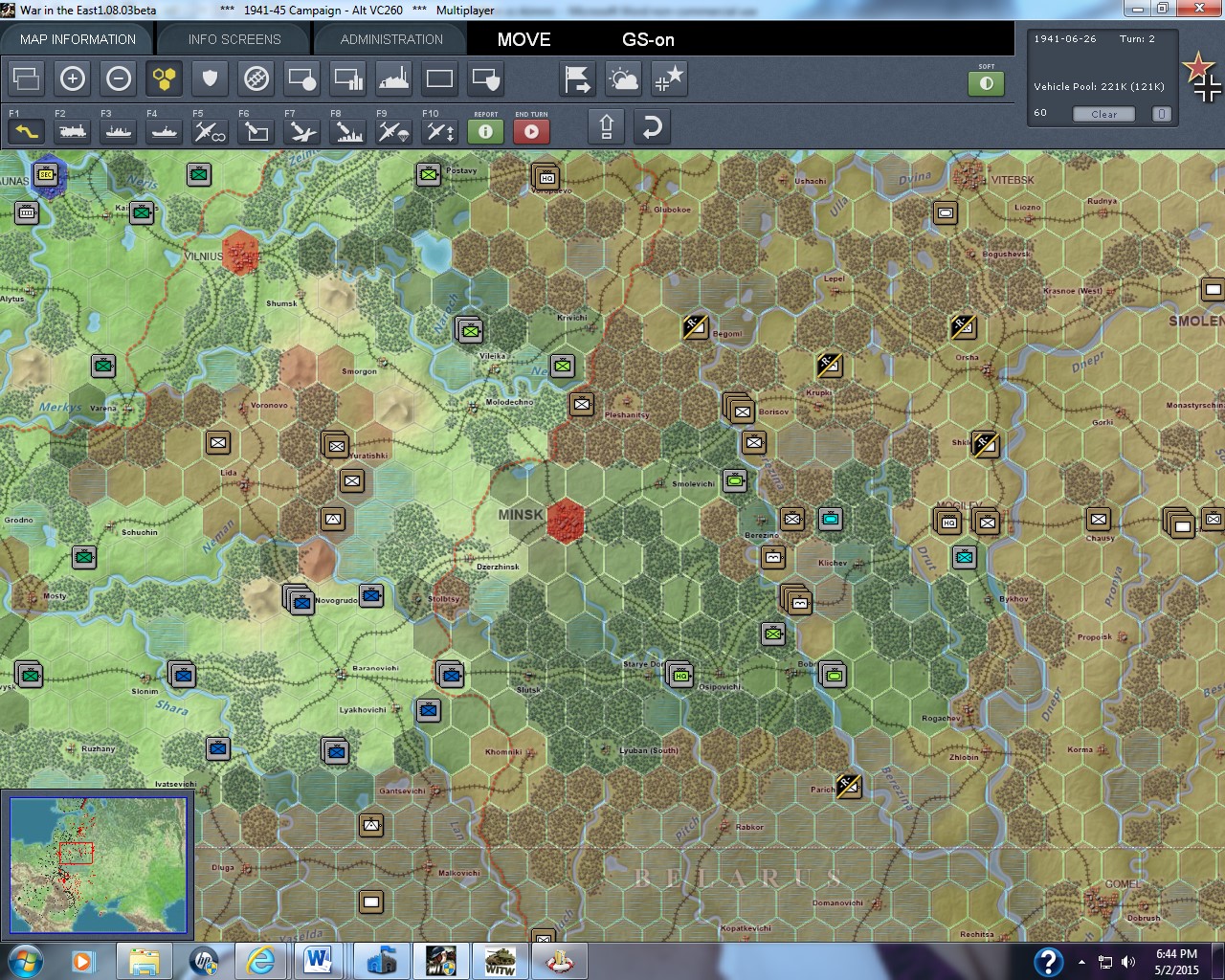The image size is (1225, 980).
Task: Toggle the rail overlay icon
Action: (x=256, y=78)
